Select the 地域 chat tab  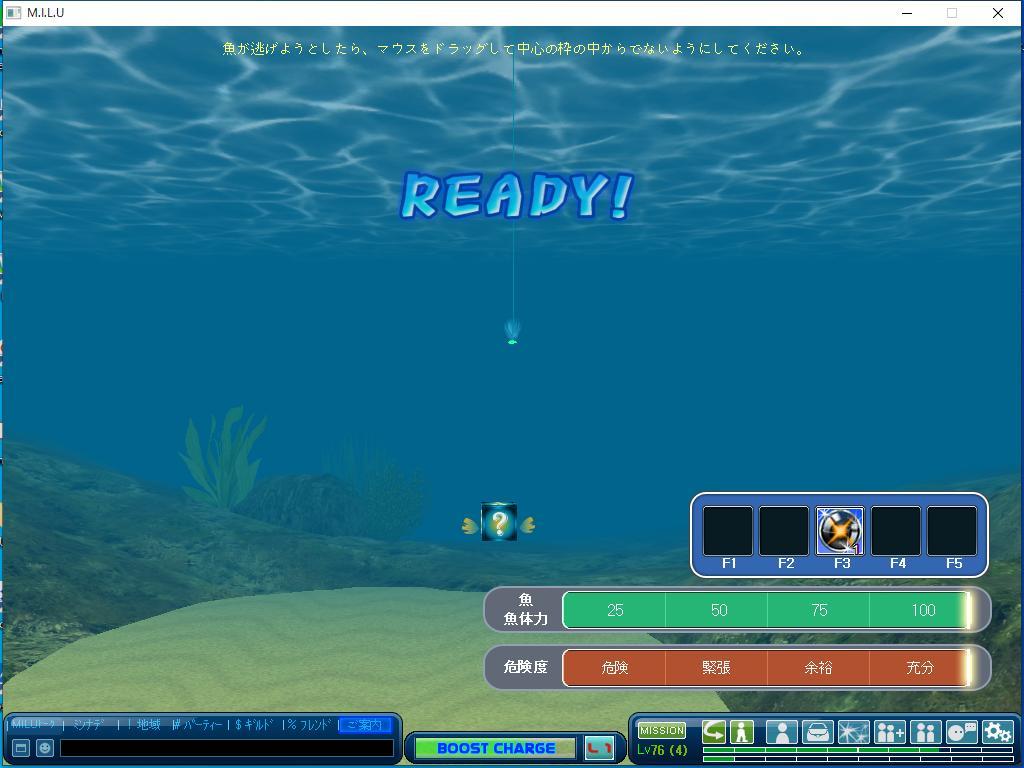coord(148,724)
